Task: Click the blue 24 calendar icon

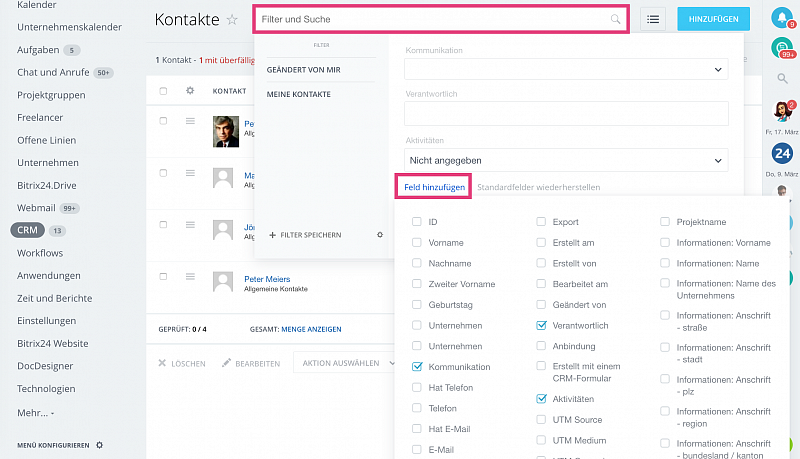Action: (782, 153)
